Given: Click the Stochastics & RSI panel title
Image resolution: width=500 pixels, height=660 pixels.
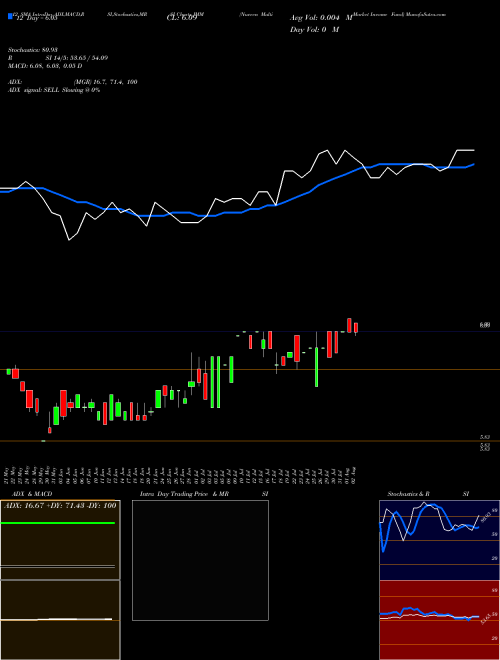Looking at the screenshot, I should [x=428, y=494].
